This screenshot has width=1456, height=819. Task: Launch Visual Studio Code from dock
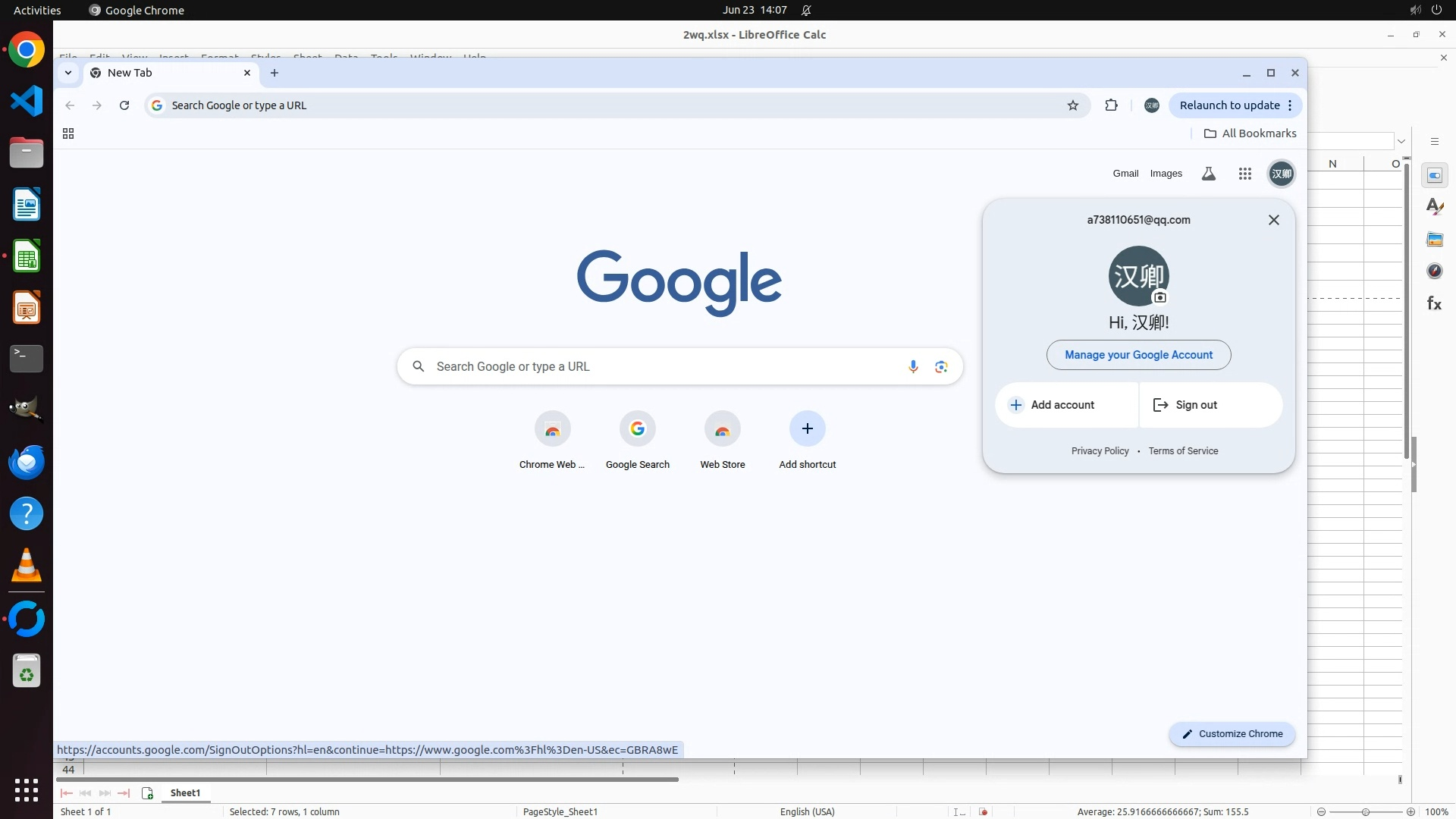point(27,102)
